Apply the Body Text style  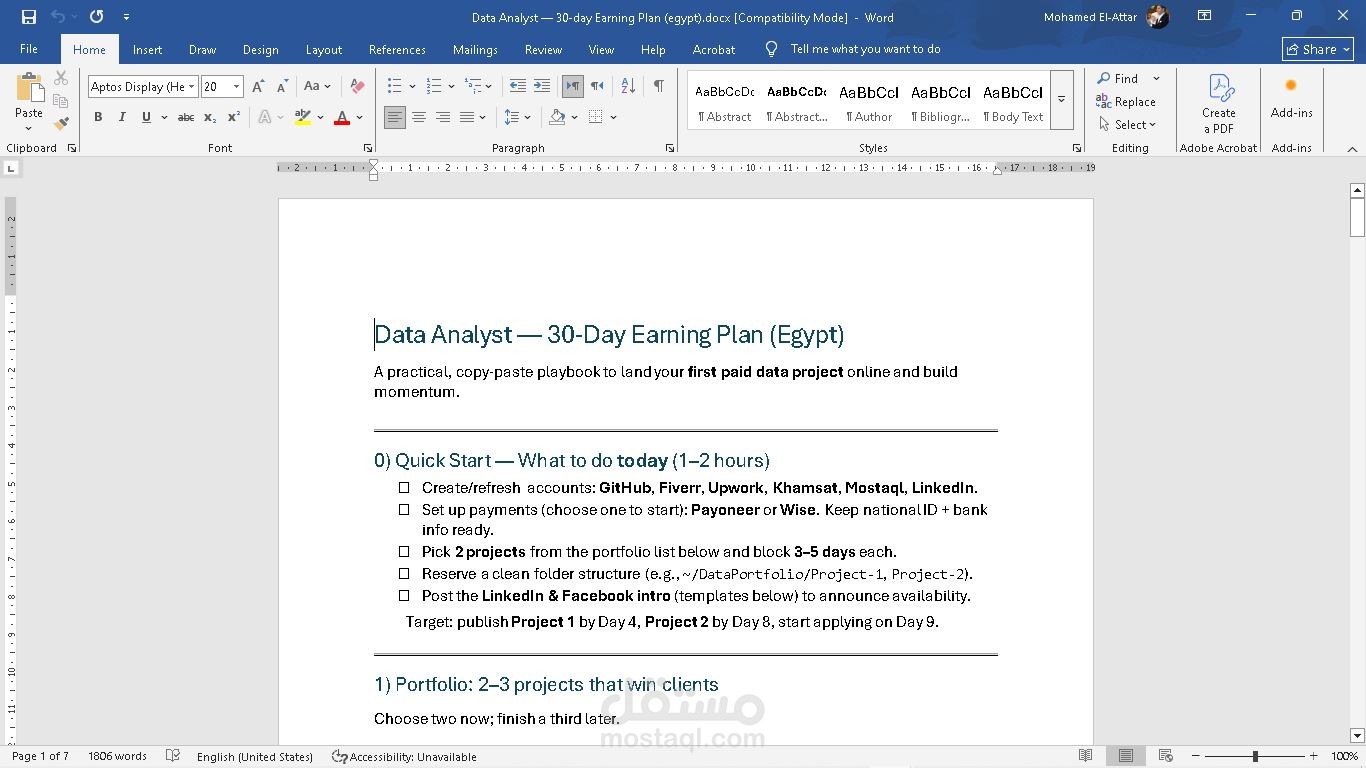(x=1013, y=100)
